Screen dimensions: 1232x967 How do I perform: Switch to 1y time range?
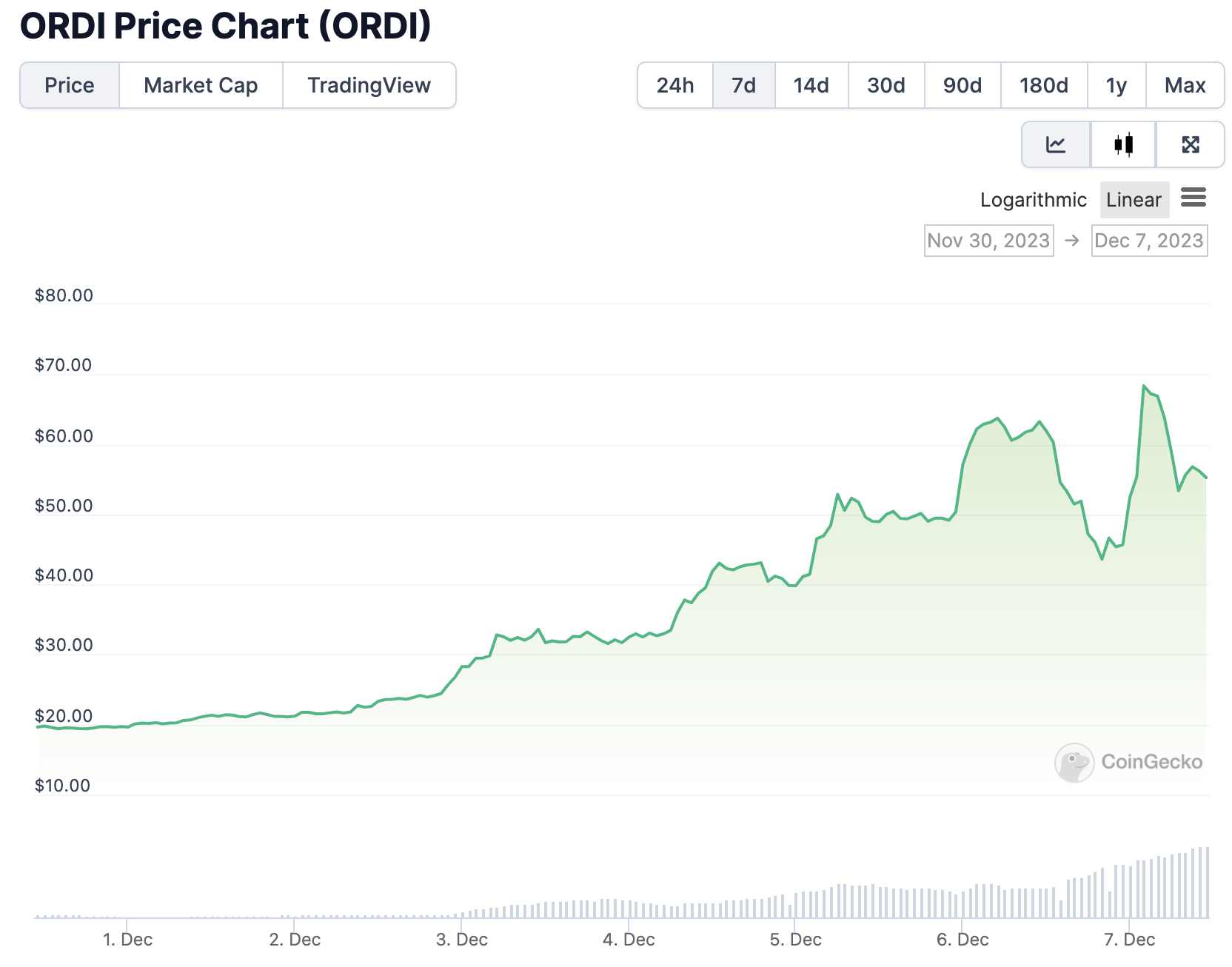[1116, 86]
